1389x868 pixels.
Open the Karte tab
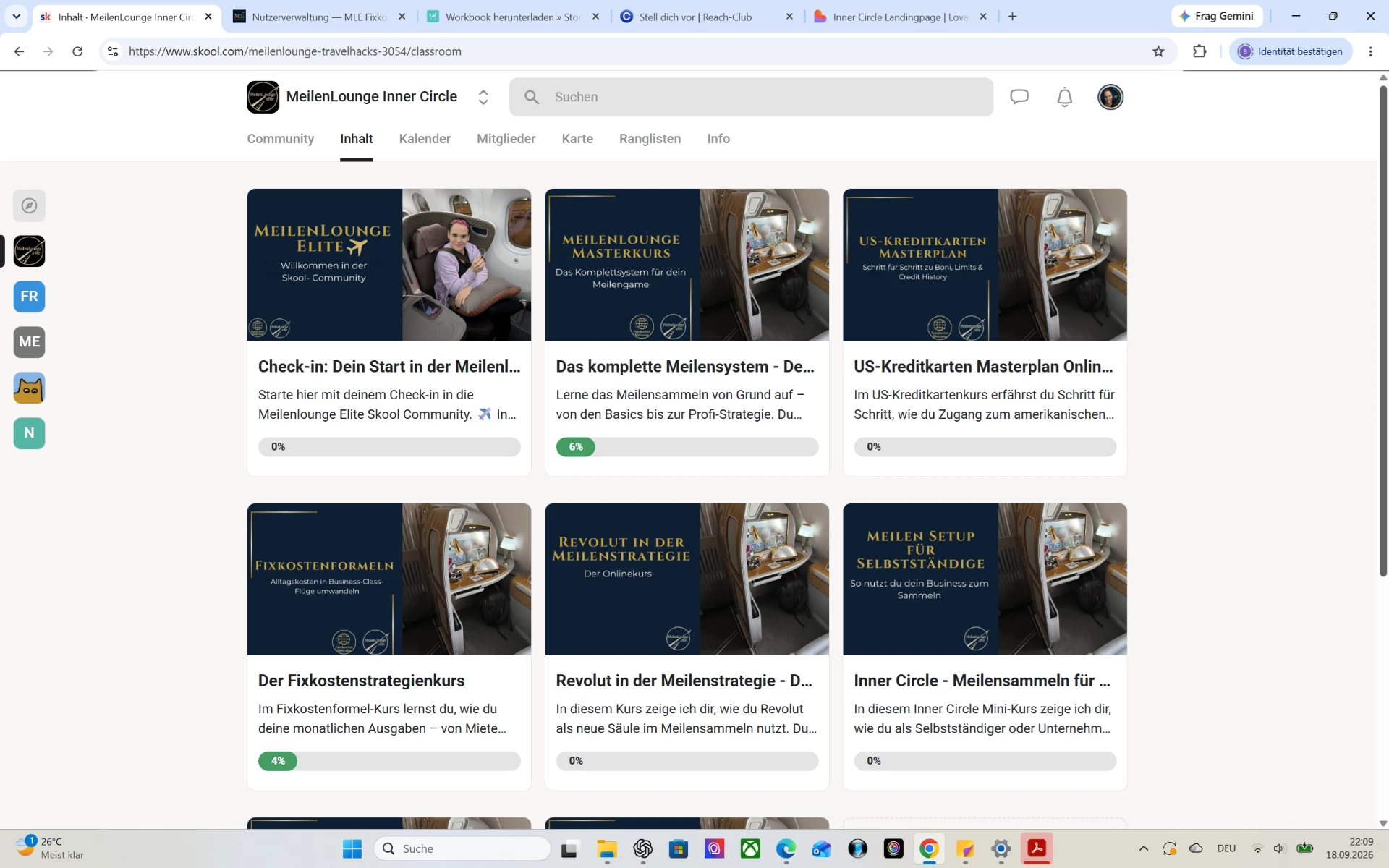coord(577,139)
